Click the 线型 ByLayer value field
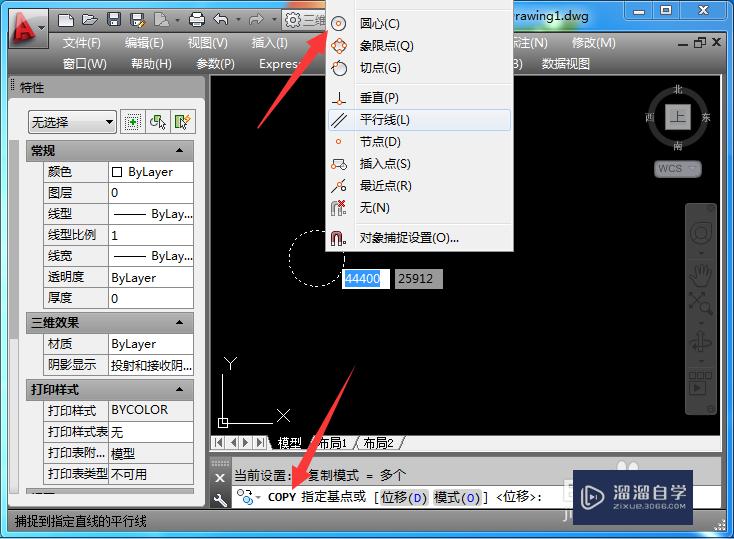This screenshot has height=539, width=734. [x=151, y=214]
